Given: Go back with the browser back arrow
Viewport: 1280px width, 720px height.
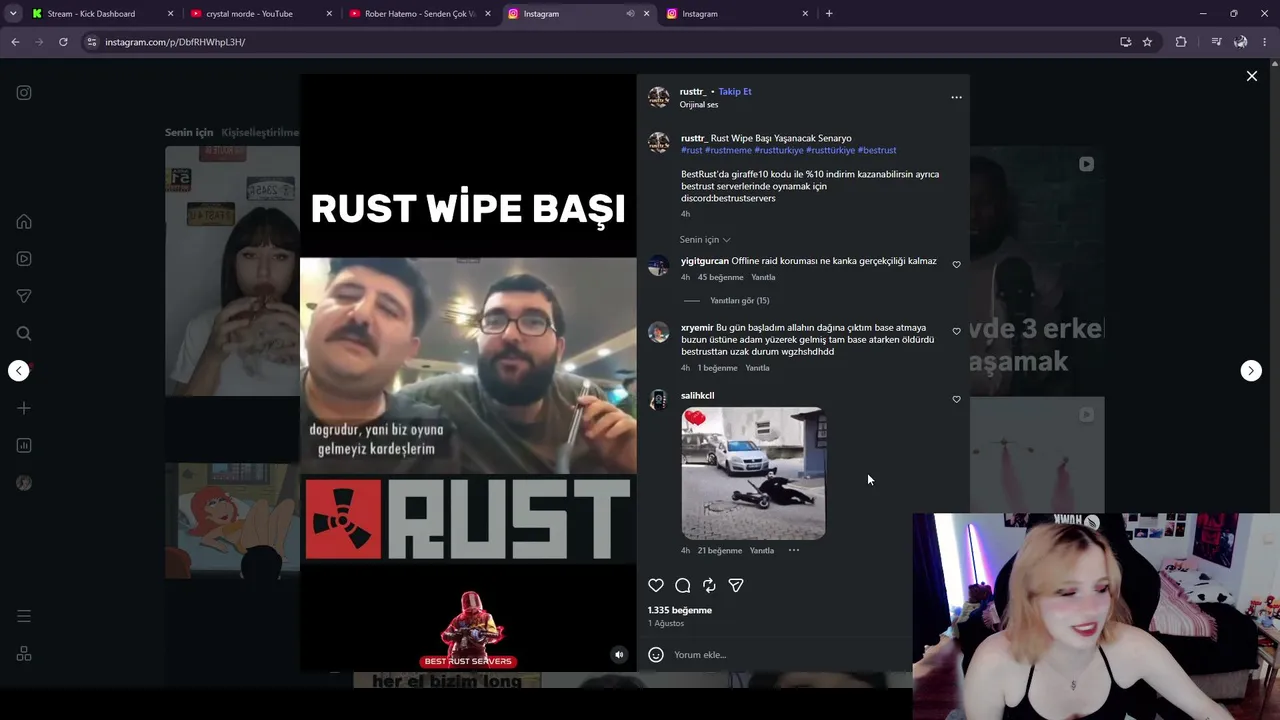Looking at the screenshot, I should coord(15,42).
